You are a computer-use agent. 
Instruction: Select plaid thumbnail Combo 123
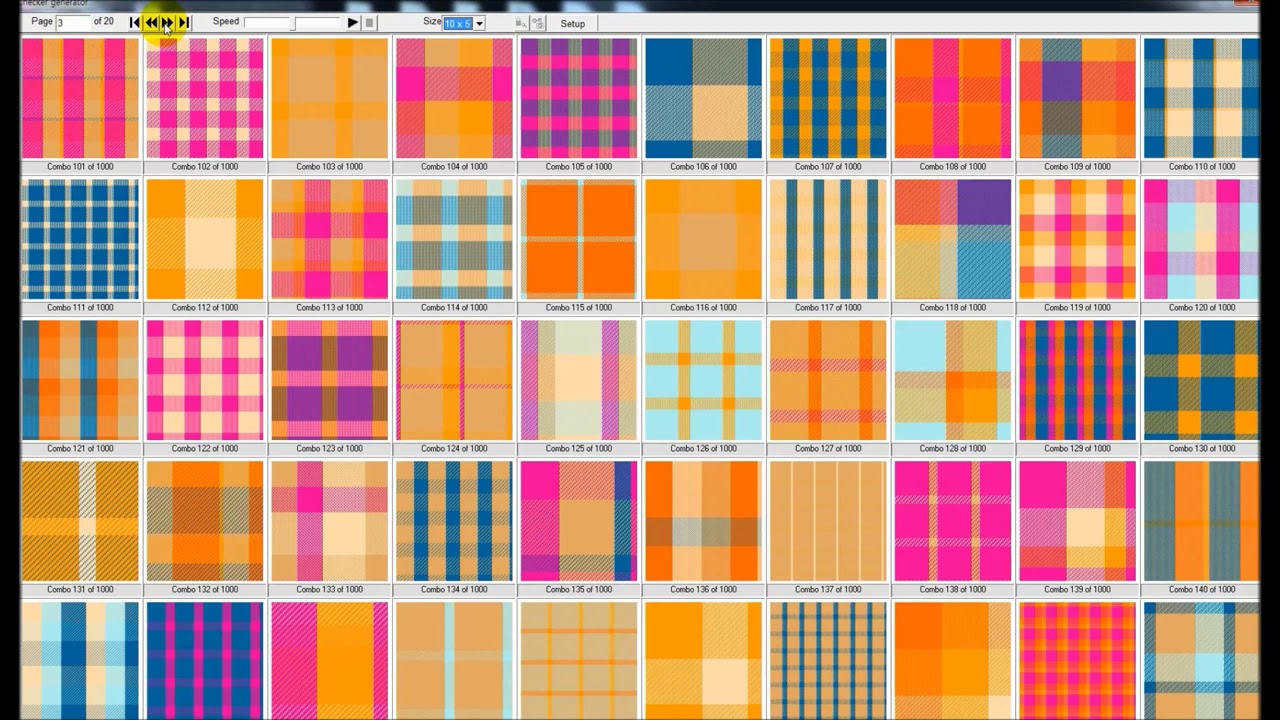[x=329, y=380]
